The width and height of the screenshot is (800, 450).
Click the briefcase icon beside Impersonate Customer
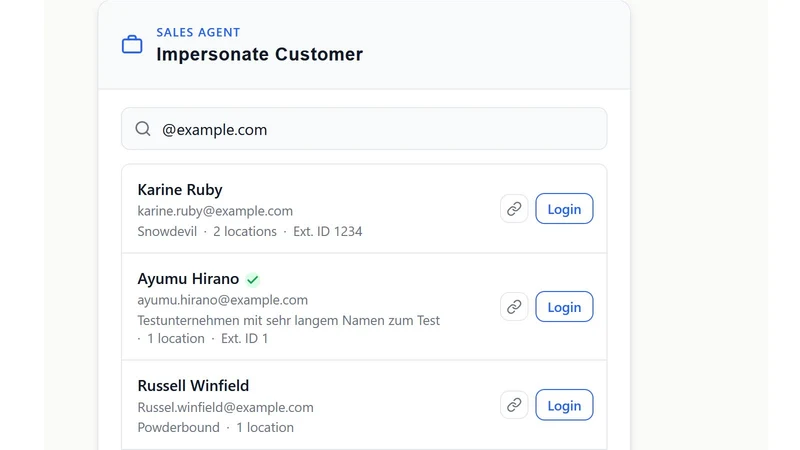[132, 44]
